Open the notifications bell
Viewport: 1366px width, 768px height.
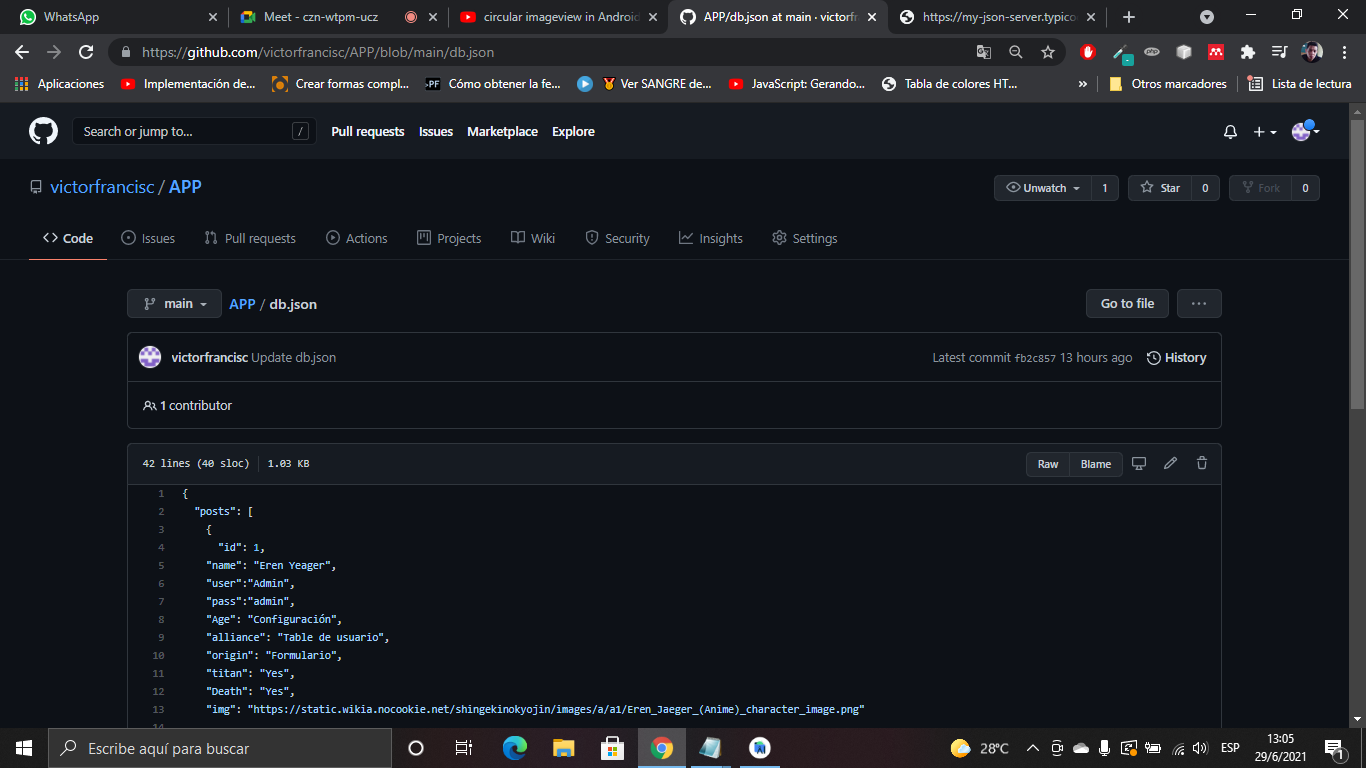pyautogui.click(x=1230, y=132)
